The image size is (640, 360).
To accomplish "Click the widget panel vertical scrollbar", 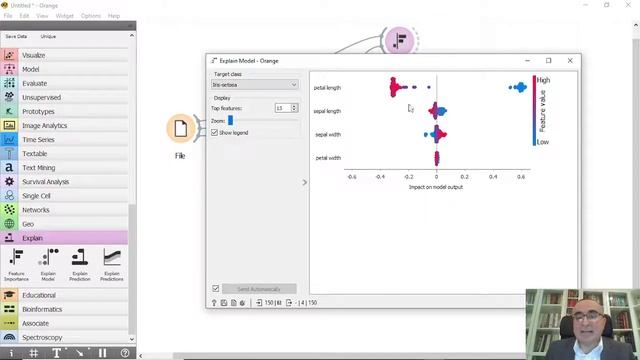I will point(131,269).
